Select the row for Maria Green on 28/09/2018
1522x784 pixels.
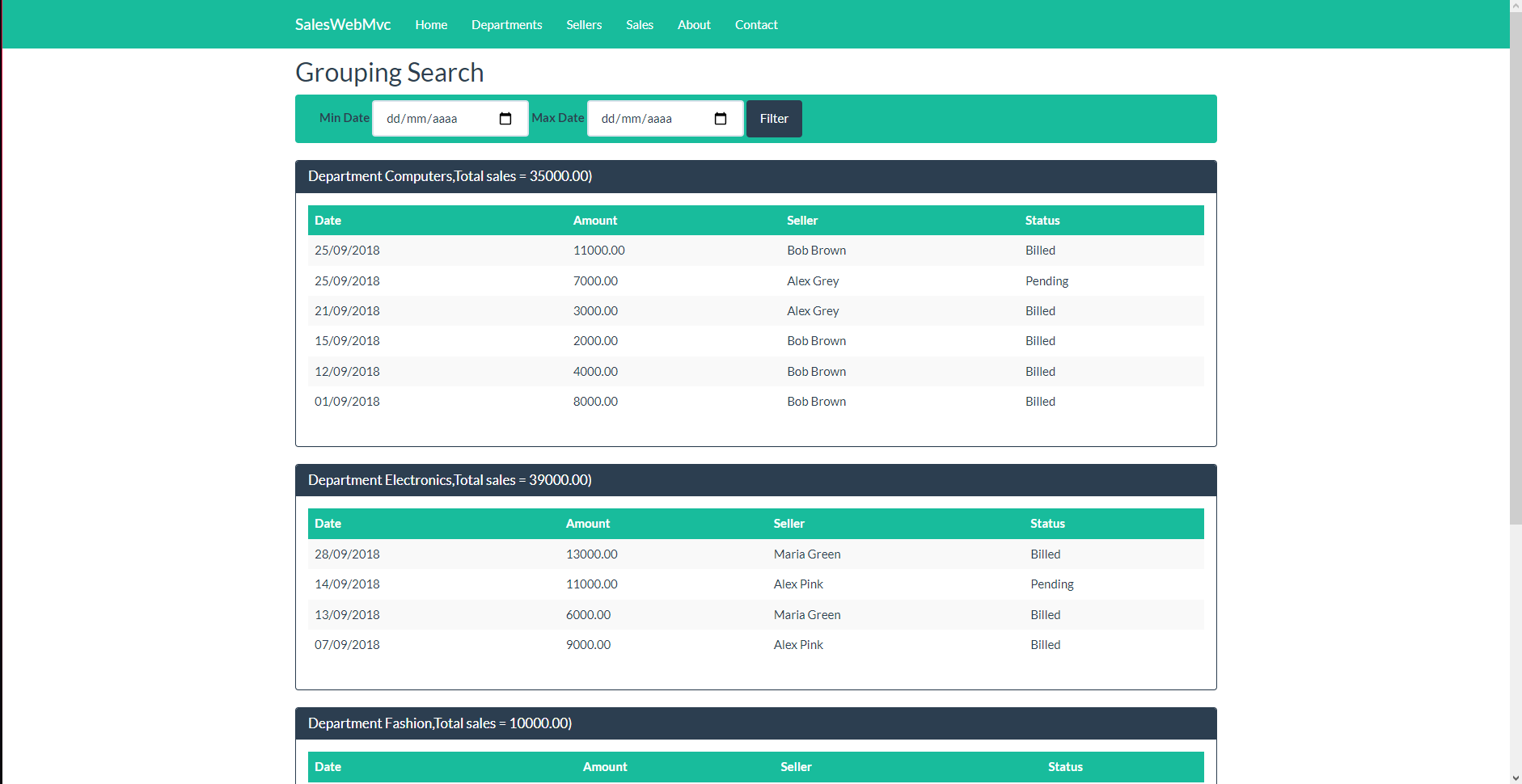[755, 554]
